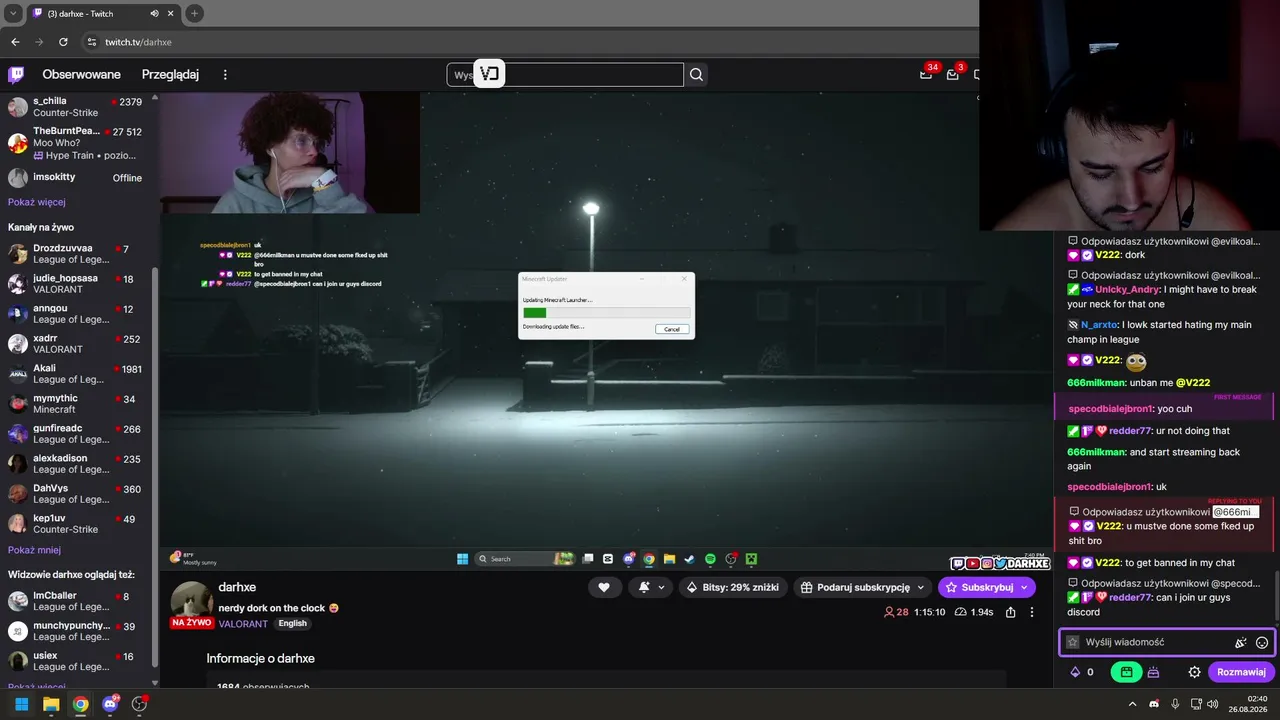Open whispers icon with 3 badge

tap(953, 74)
